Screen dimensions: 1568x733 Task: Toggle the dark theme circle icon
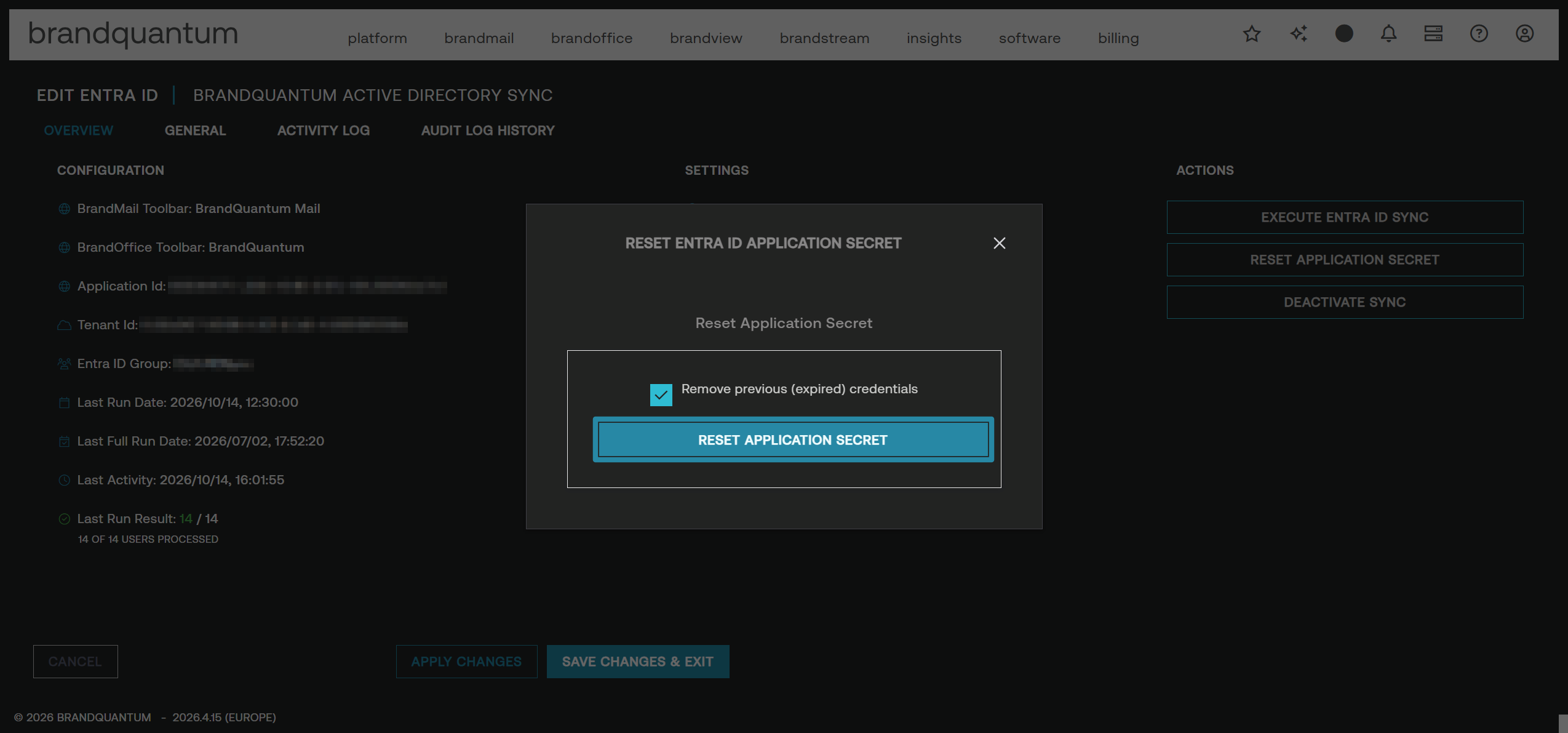1344,34
